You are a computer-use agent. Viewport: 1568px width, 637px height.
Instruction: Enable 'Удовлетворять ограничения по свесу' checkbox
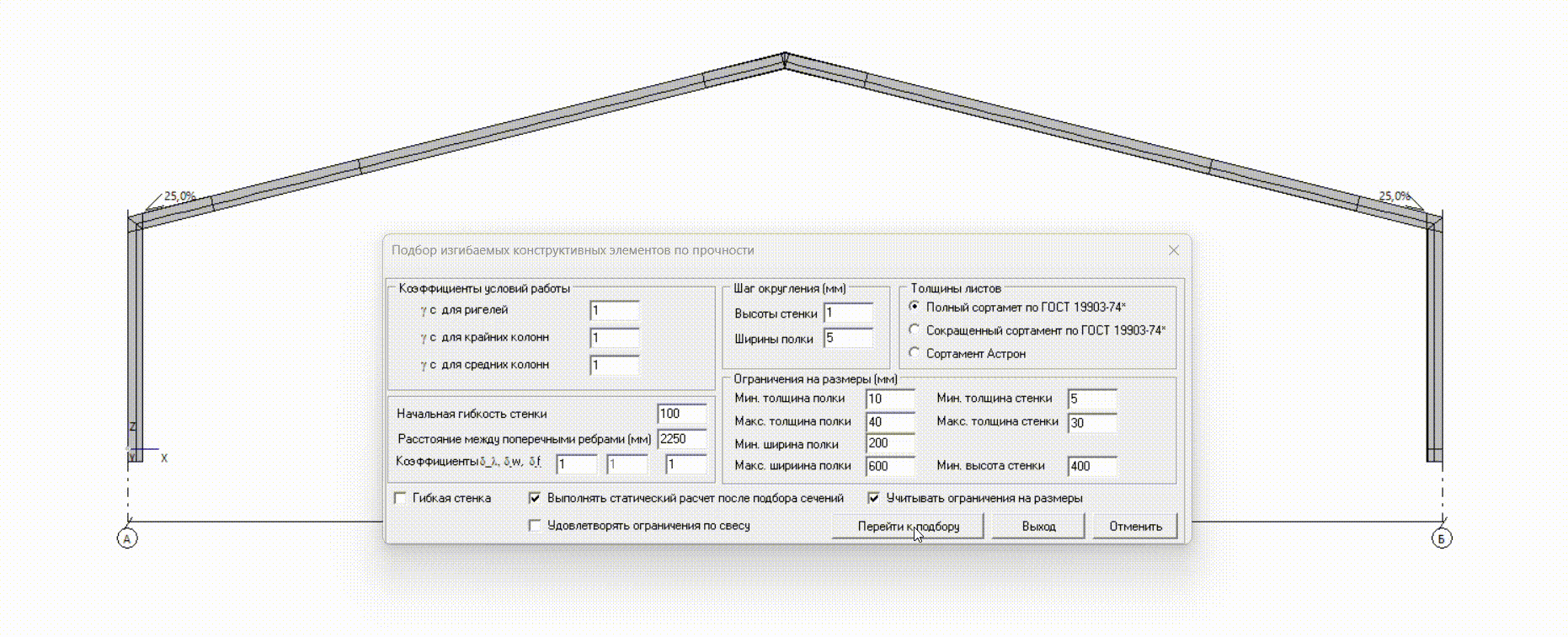click(x=535, y=526)
